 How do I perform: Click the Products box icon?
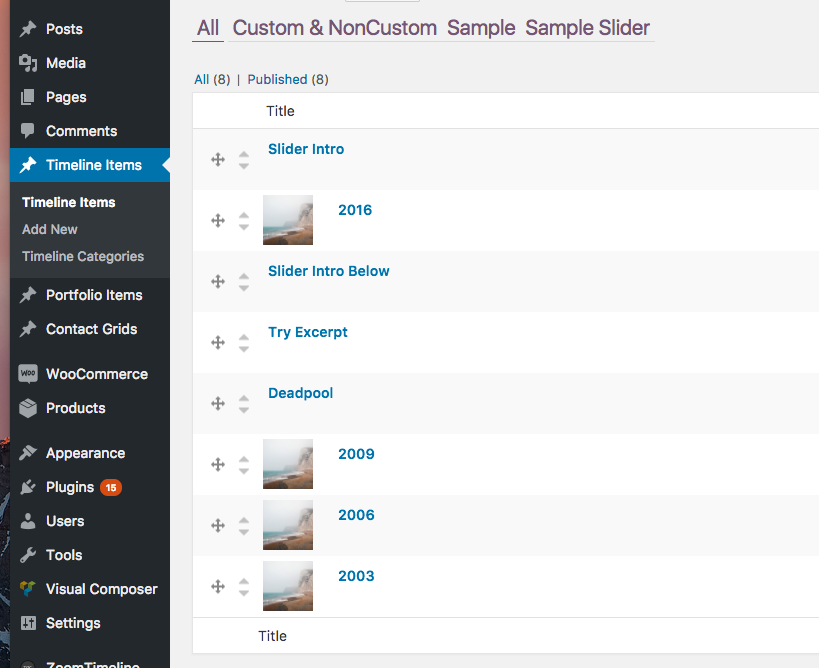click(x=28, y=408)
